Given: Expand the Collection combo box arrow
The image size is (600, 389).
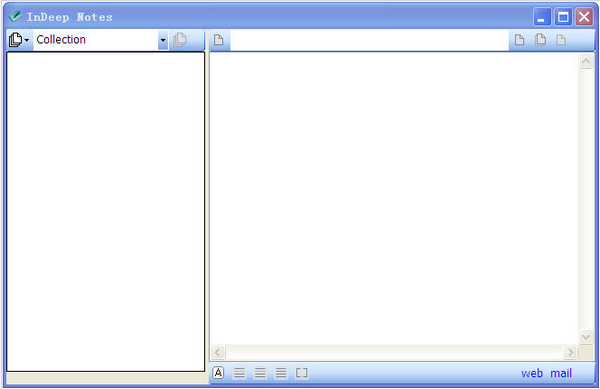Looking at the screenshot, I should [x=163, y=40].
